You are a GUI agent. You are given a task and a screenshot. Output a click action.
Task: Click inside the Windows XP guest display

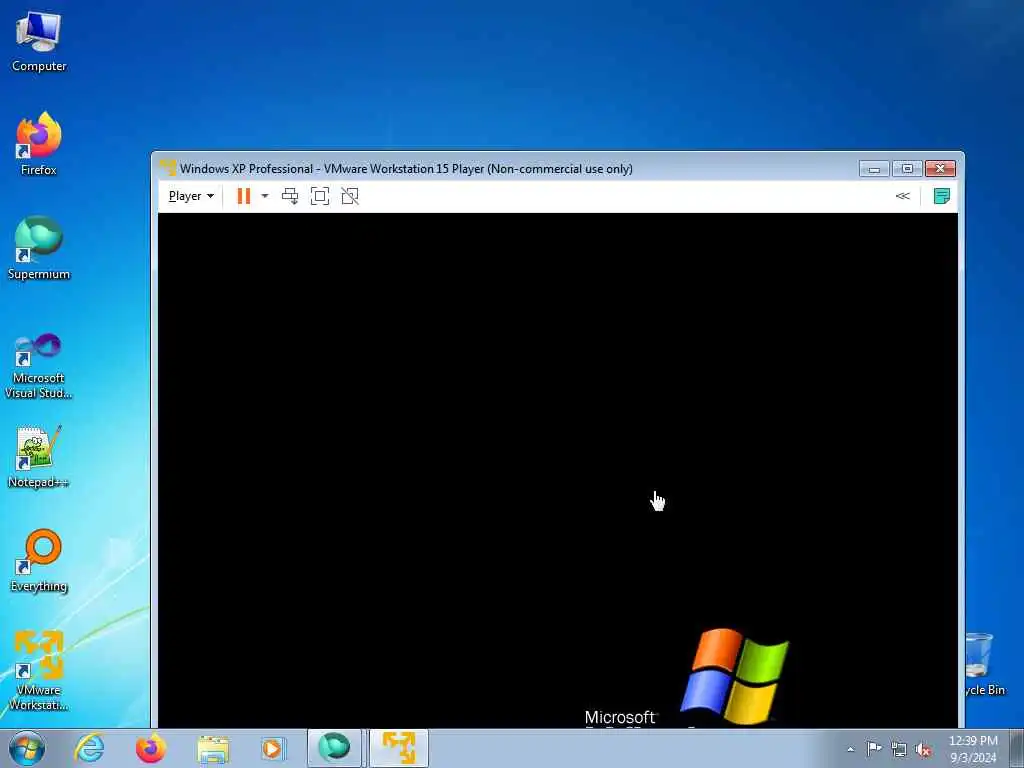coord(558,470)
